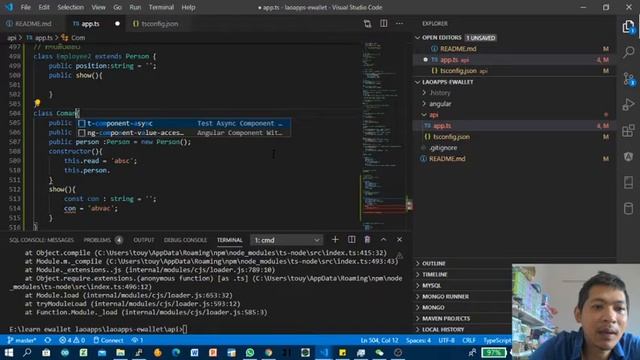The height and width of the screenshot is (360, 640).
Task: Open terminal selector dropdown 1: cmd
Action: point(287,240)
